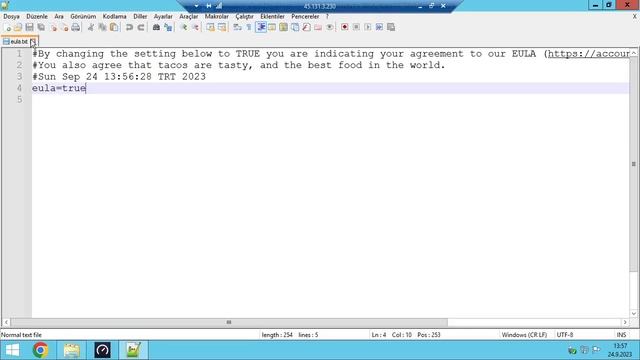Click the Copy toolbar icon
Image resolution: width=640 pixels, height=360 pixels.
click(x=102, y=27)
